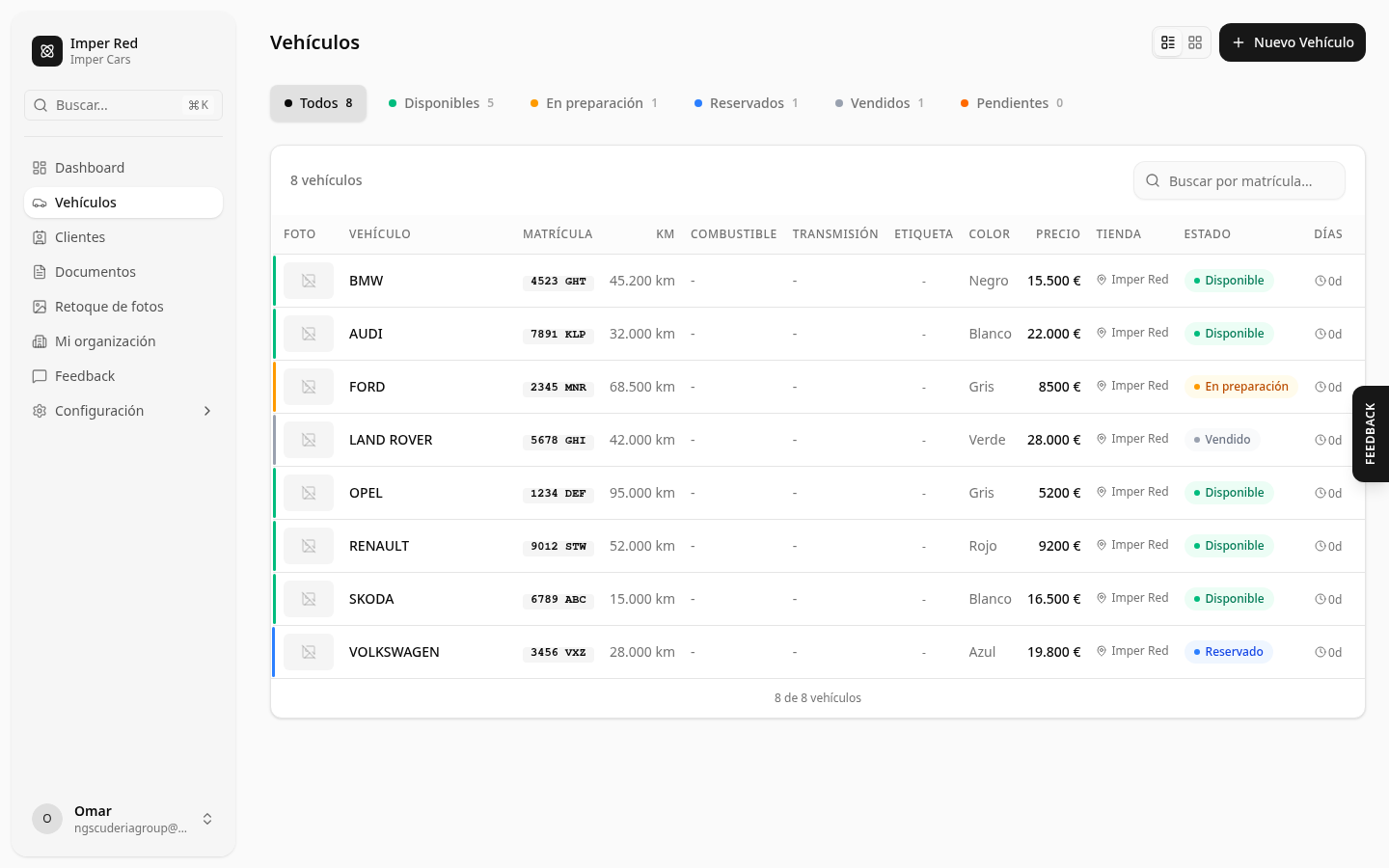The height and width of the screenshot is (868, 1389).
Task: Click the BMW photo placeholder thumbnail
Action: pos(309,281)
